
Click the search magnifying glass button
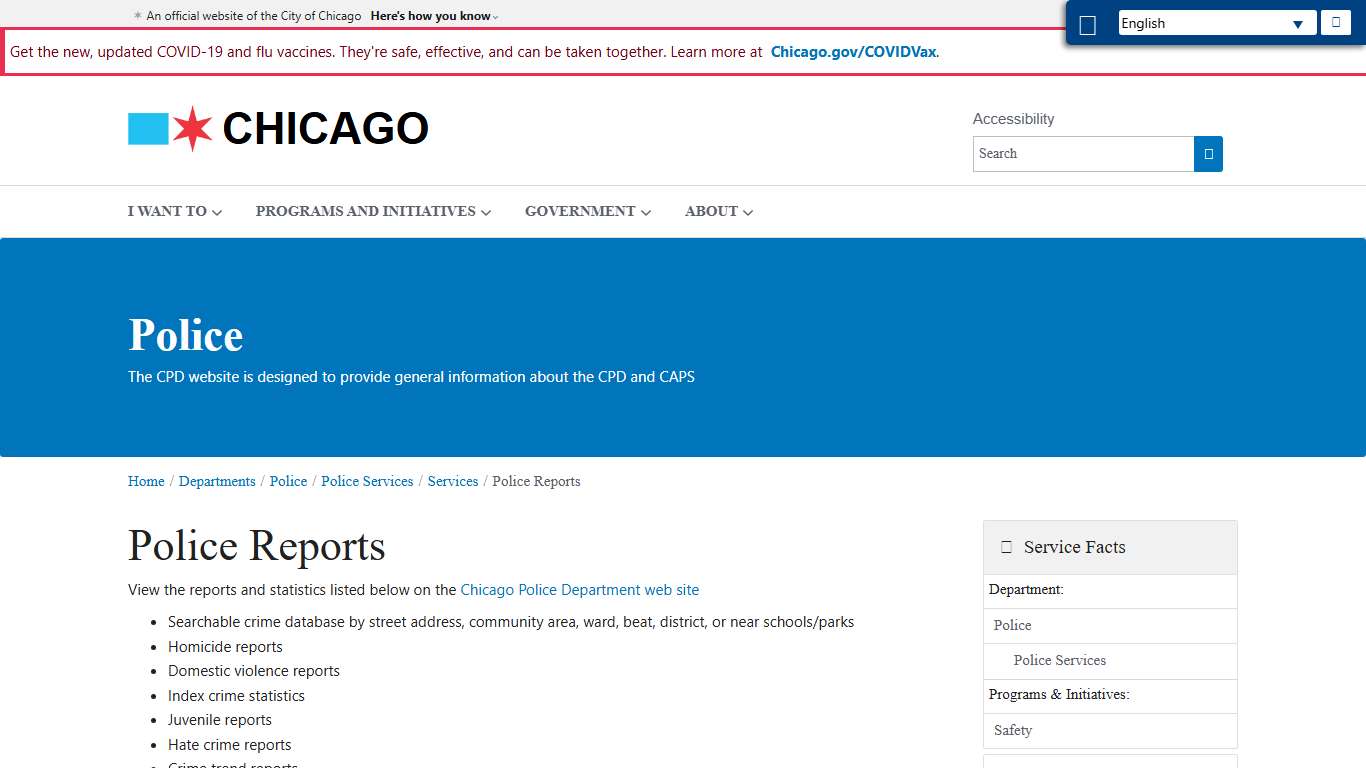coord(1208,154)
